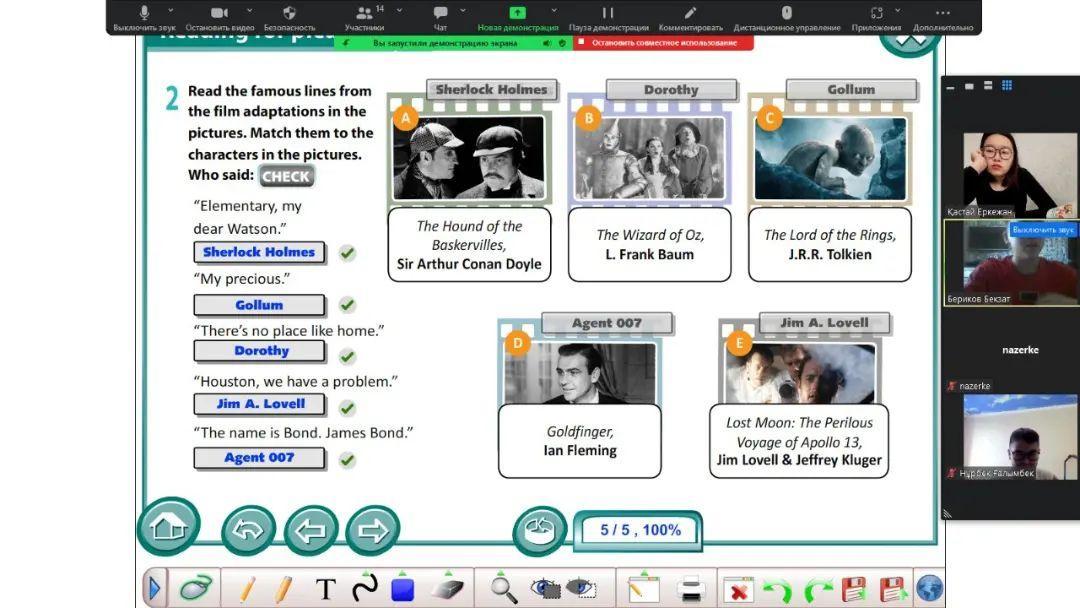The width and height of the screenshot is (1080, 608).
Task: Pick the blue color square
Action: [402, 589]
